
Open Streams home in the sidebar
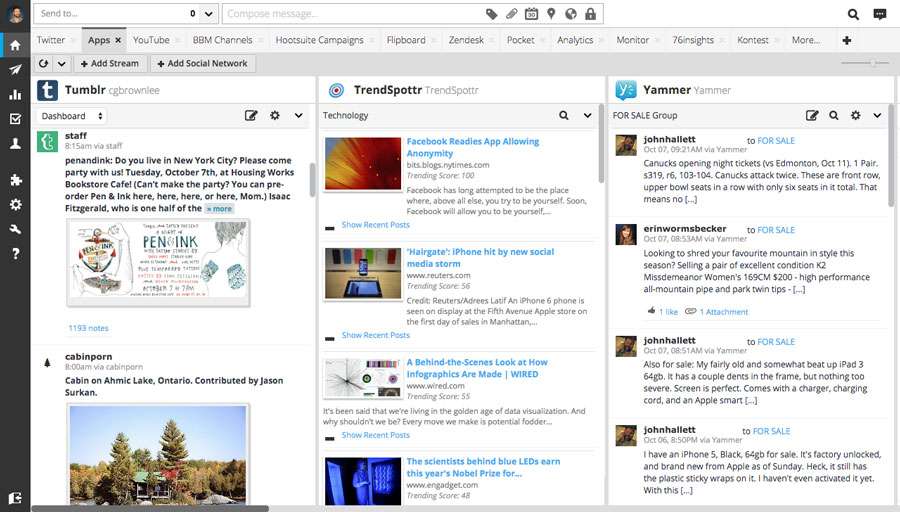(15, 45)
